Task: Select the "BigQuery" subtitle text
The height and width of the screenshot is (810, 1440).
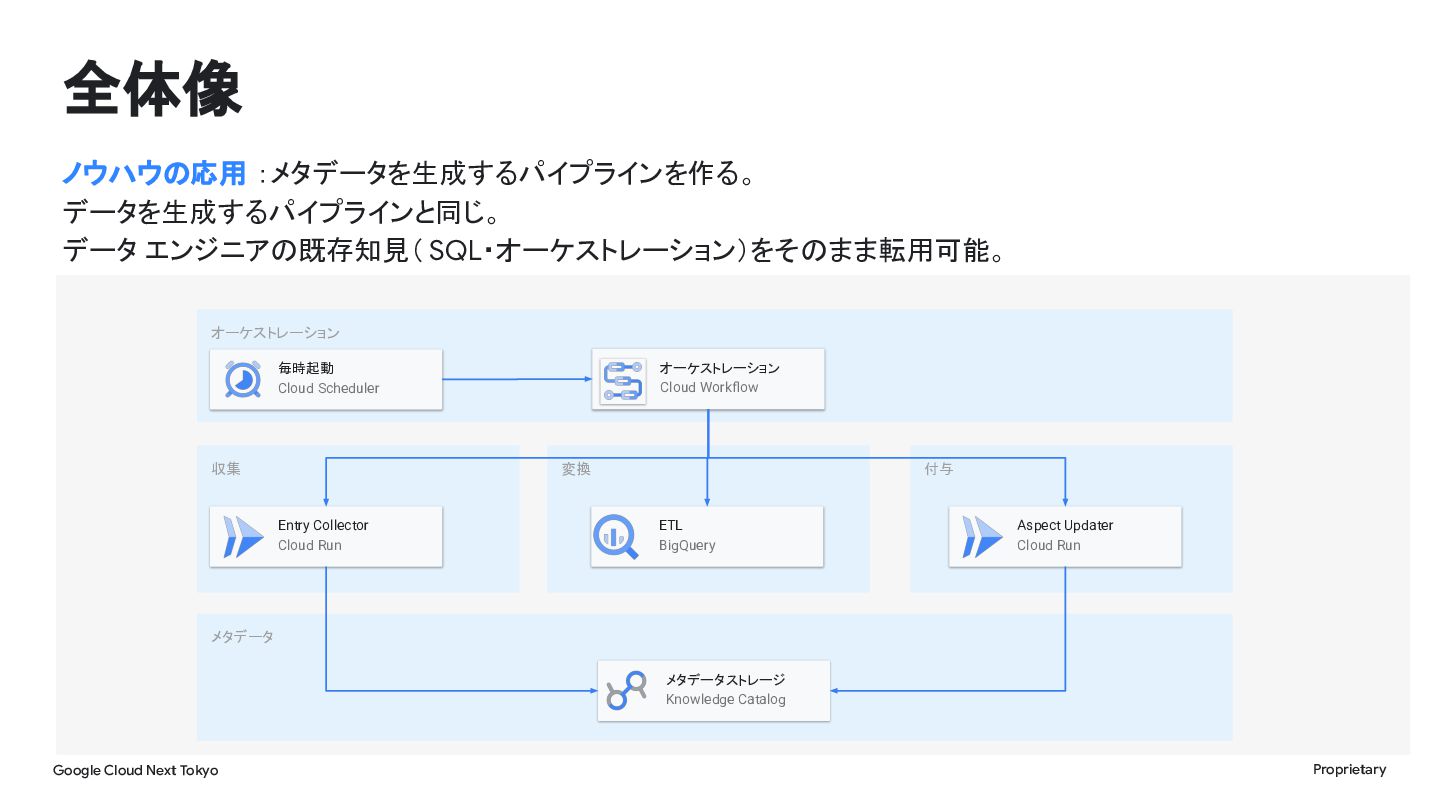Action: coord(687,545)
